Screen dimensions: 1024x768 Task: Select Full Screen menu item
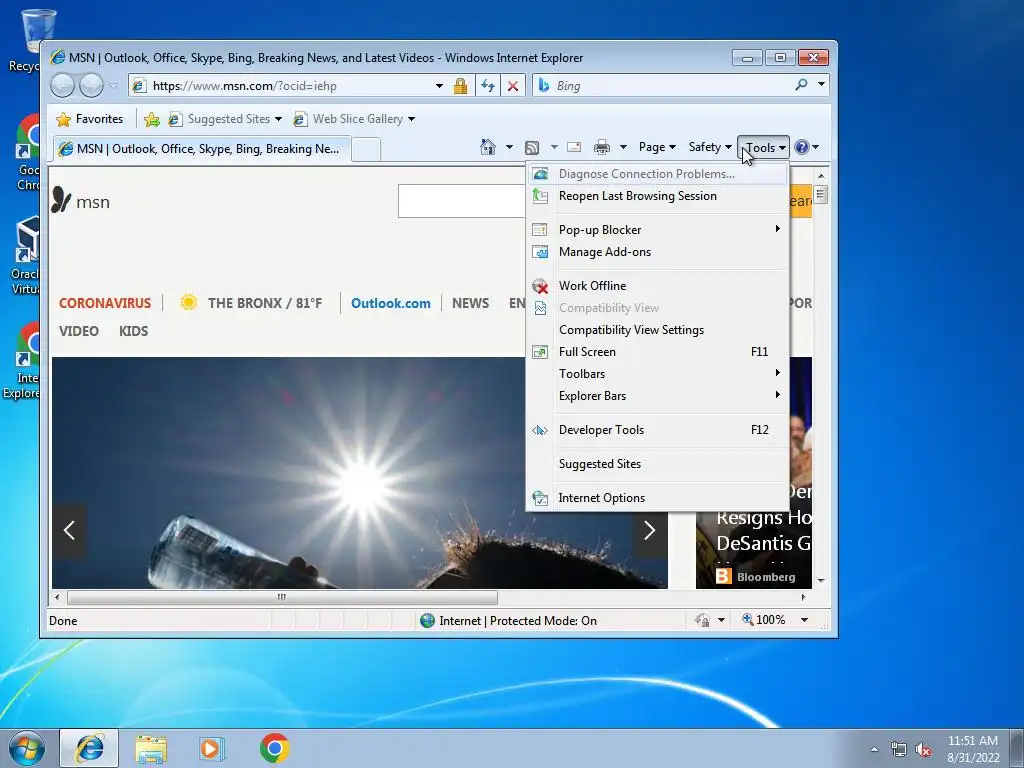pos(658,352)
